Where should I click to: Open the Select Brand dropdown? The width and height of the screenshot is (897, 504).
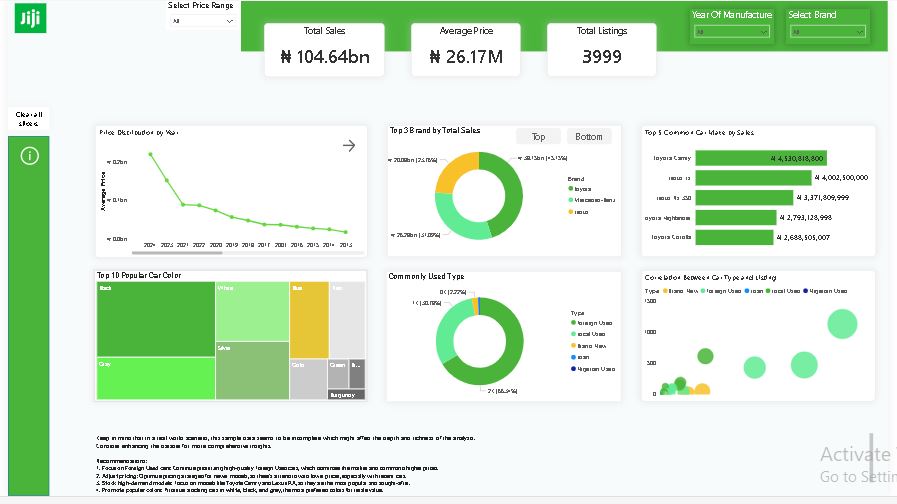tap(827, 32)
